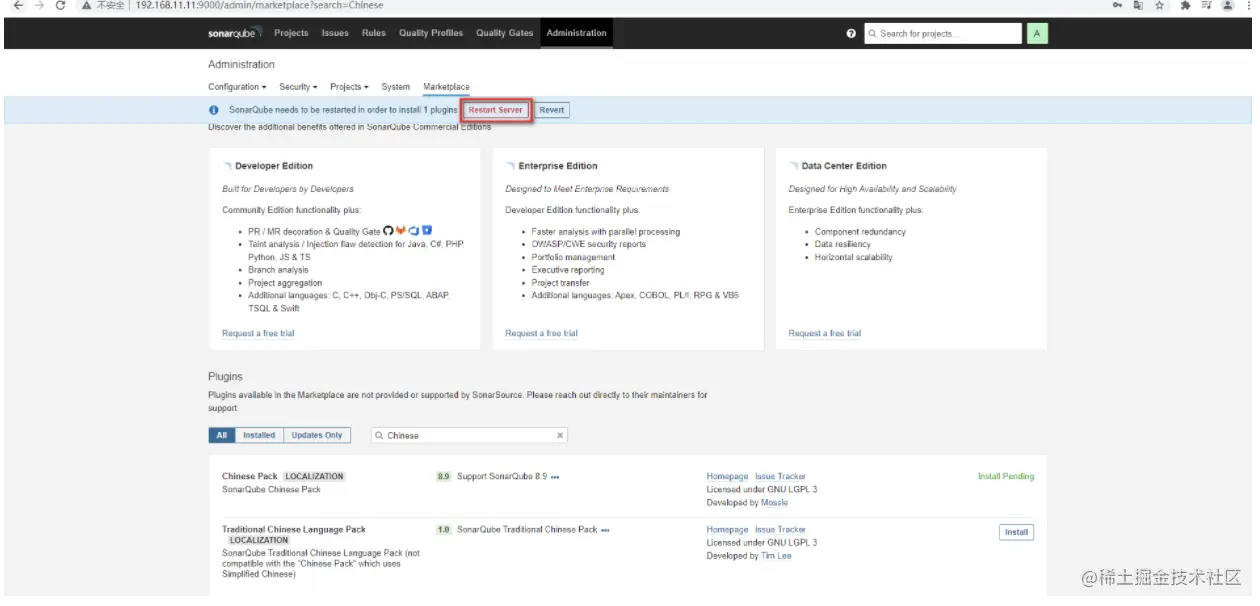The height and width of the screenshot is (606, 1260).
Task: Open the help question-mark icon
Action: coord(851,33)
